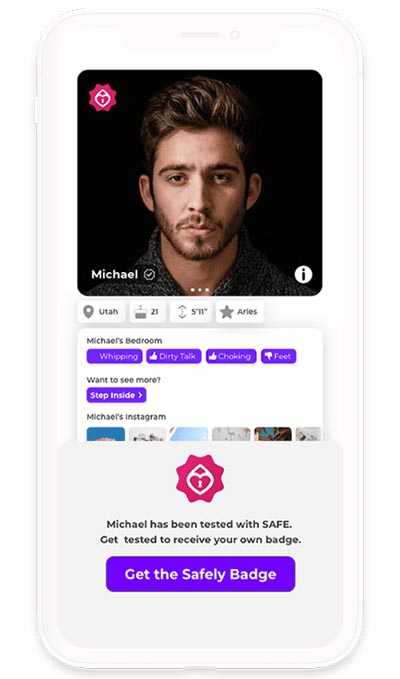Select the age 21 birthday cake chip
Screen dimensions: 400x679
(x=147, y=312)
